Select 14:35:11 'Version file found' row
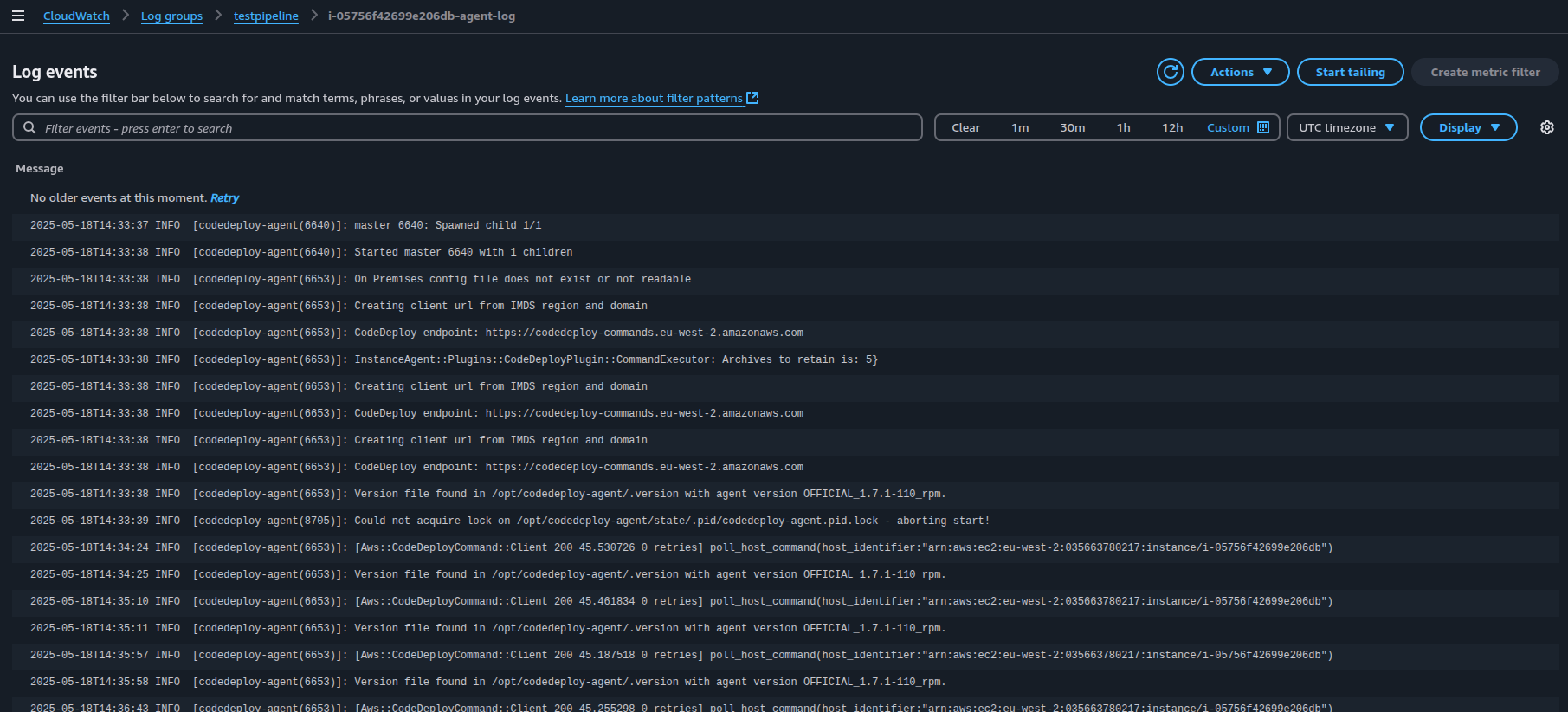1568x712 pixels. tap(785, 628)
